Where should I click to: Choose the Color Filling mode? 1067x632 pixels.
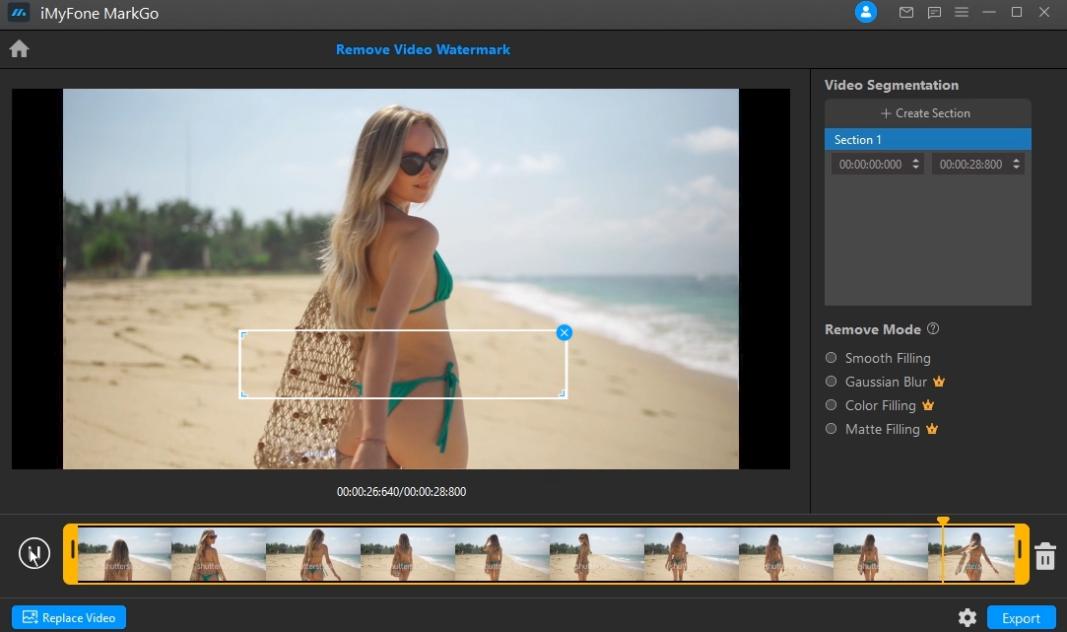point(831,405)
